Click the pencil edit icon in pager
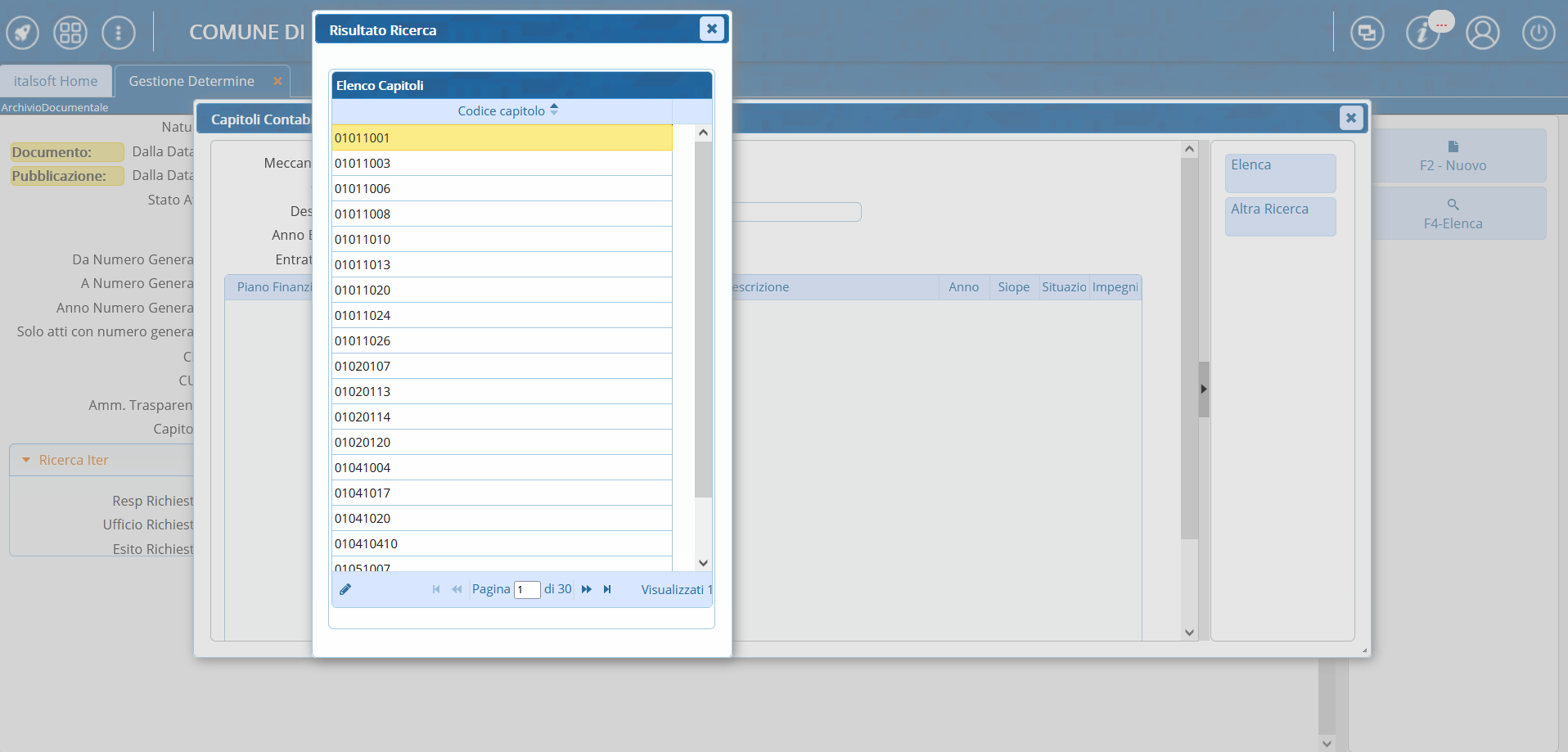Image resolution: width=1568 pixels, height=752 pixels. coord(345,589)
